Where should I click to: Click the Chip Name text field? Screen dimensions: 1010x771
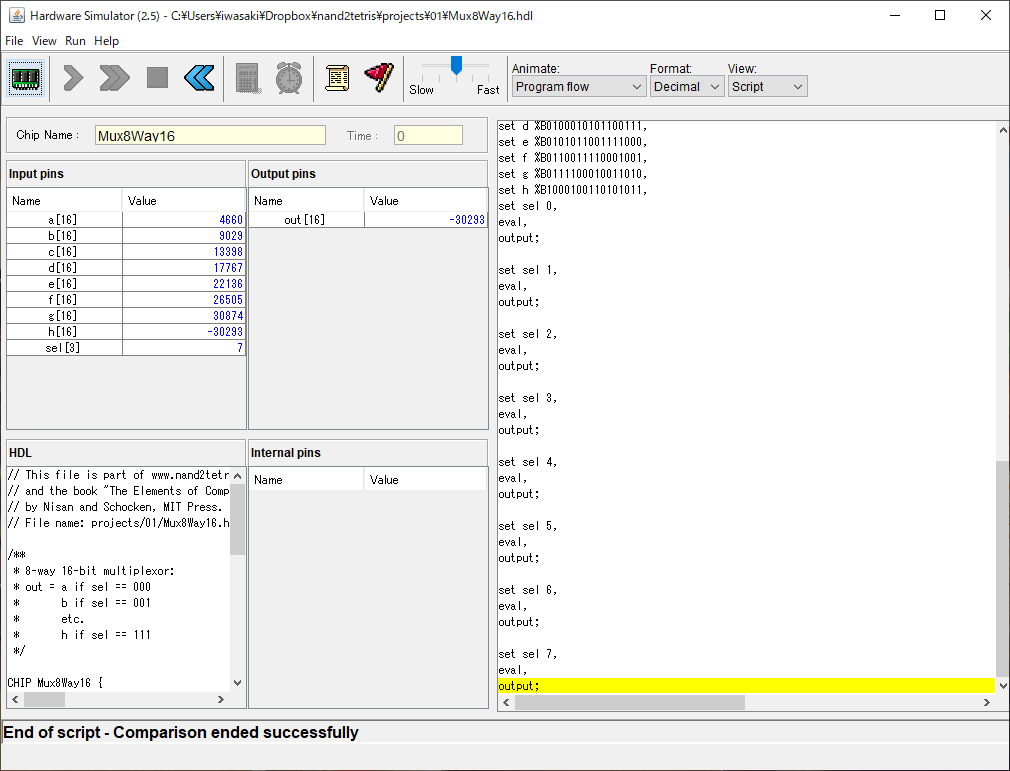210,136
